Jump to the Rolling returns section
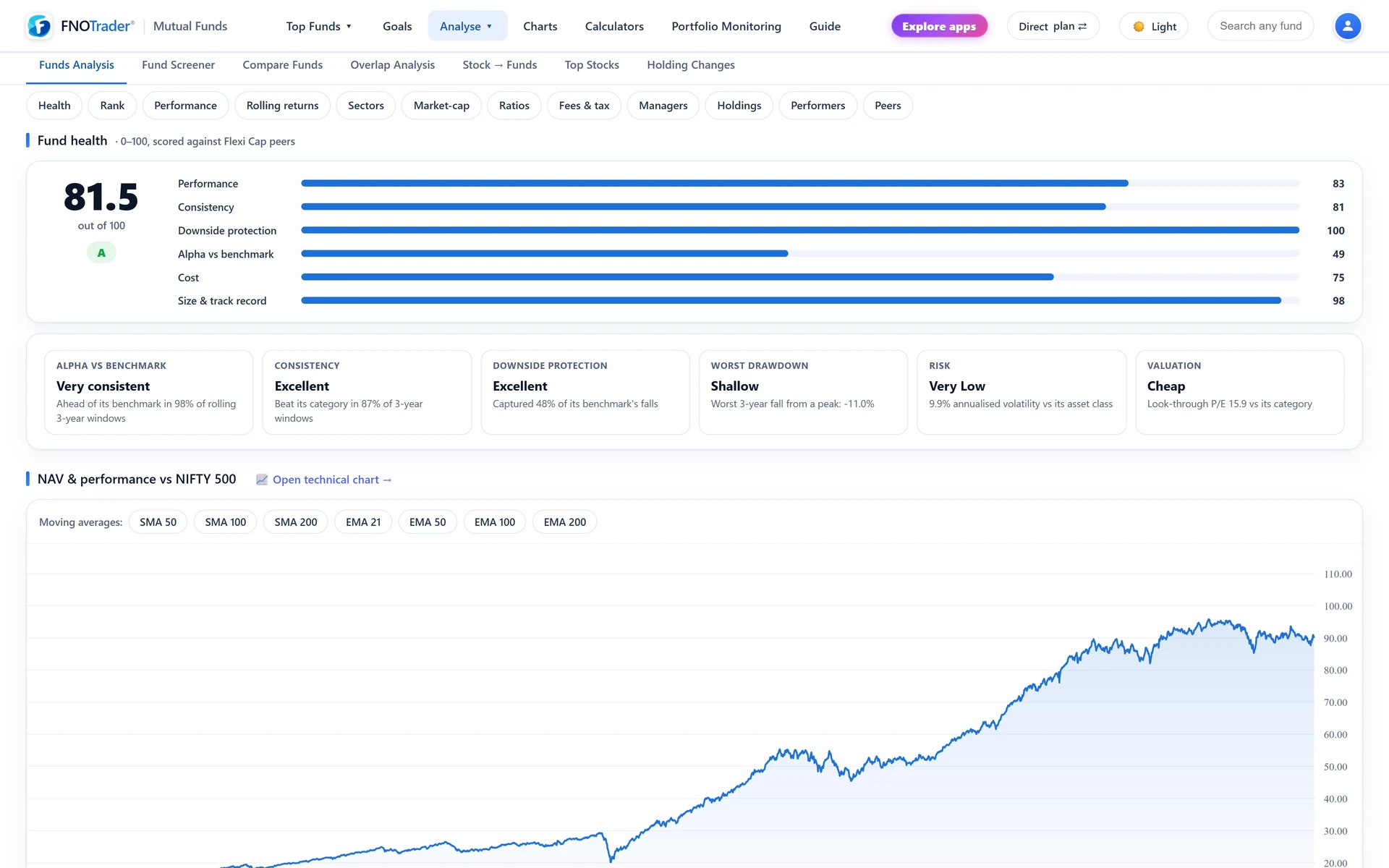 282,106
